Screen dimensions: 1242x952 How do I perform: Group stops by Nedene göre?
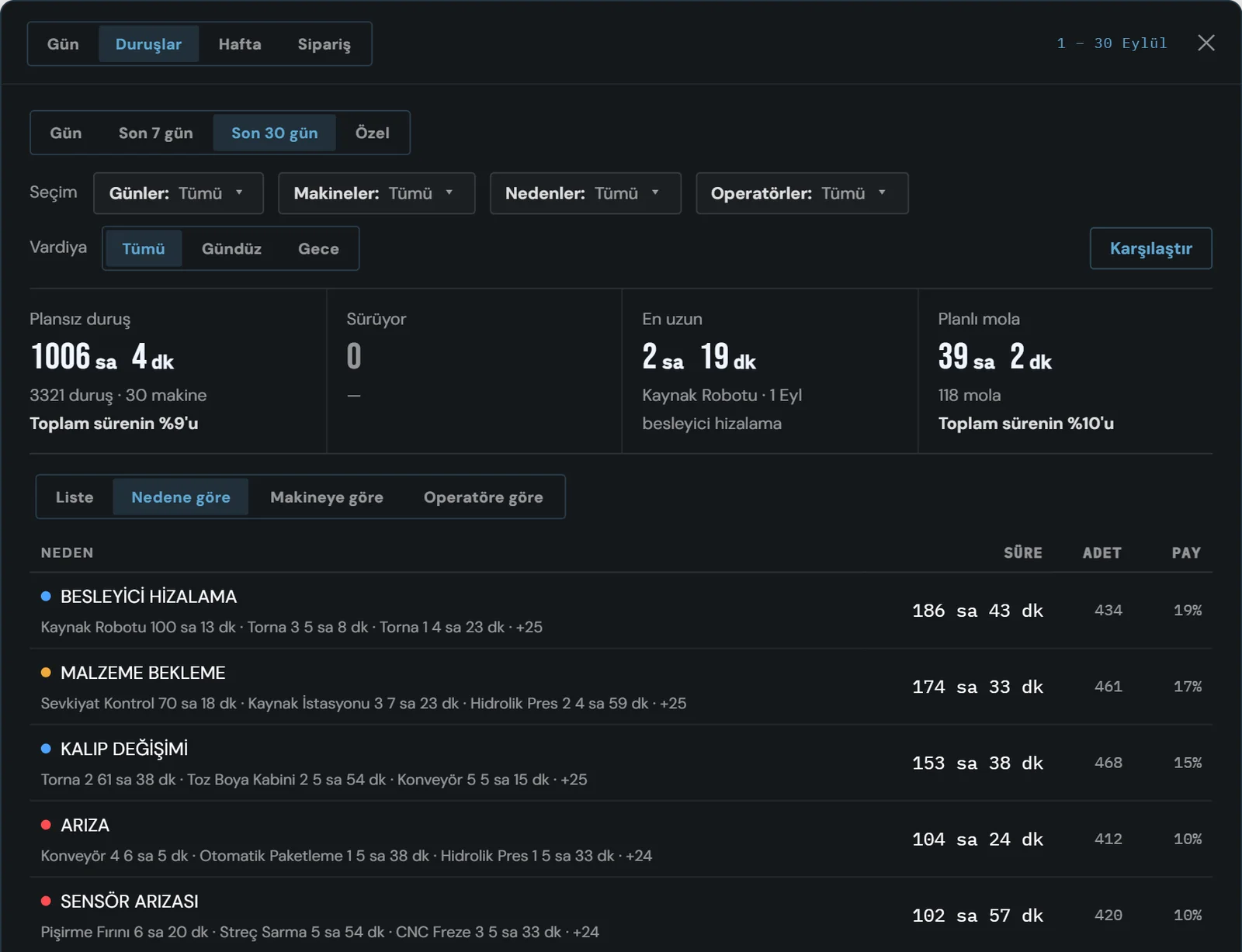(x=181, y=497)
